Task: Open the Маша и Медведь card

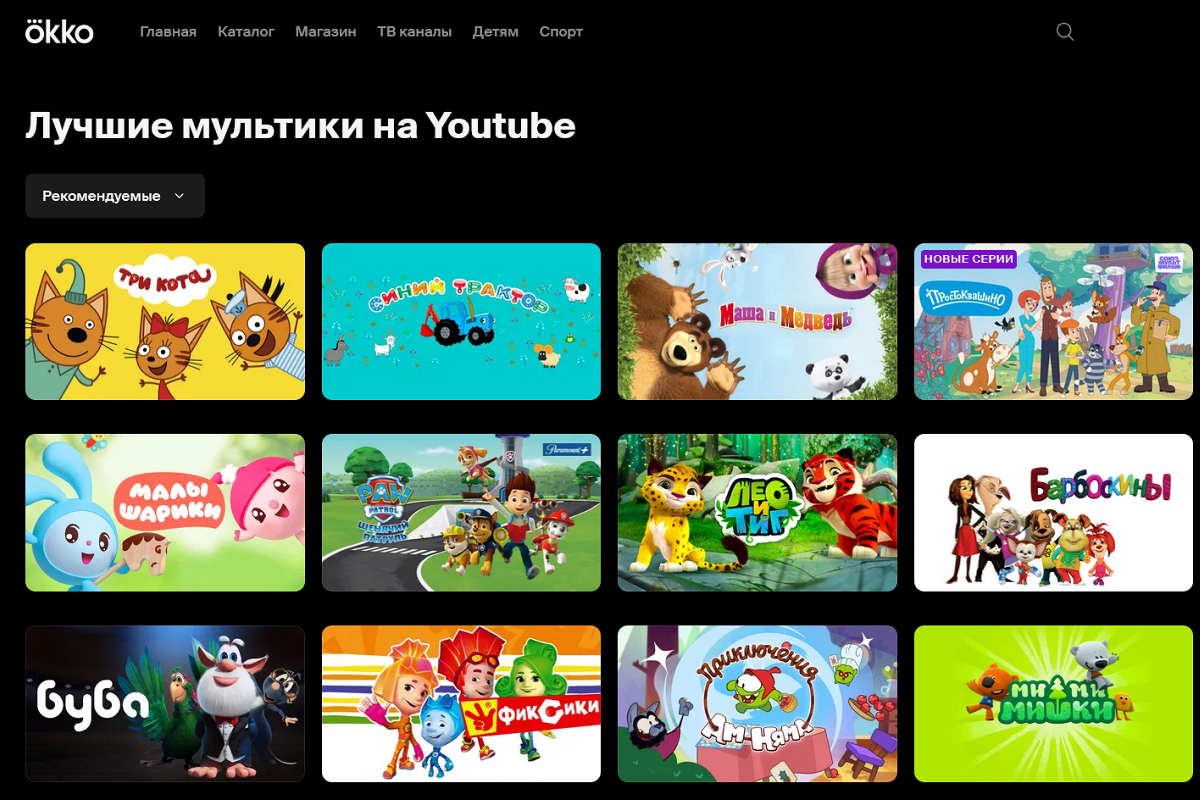Action: click(758, 321)
